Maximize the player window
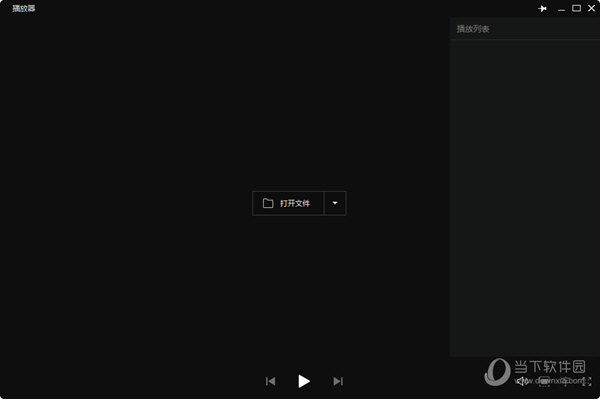The height and width of the screenshot is (399, 600). point(576,8)
